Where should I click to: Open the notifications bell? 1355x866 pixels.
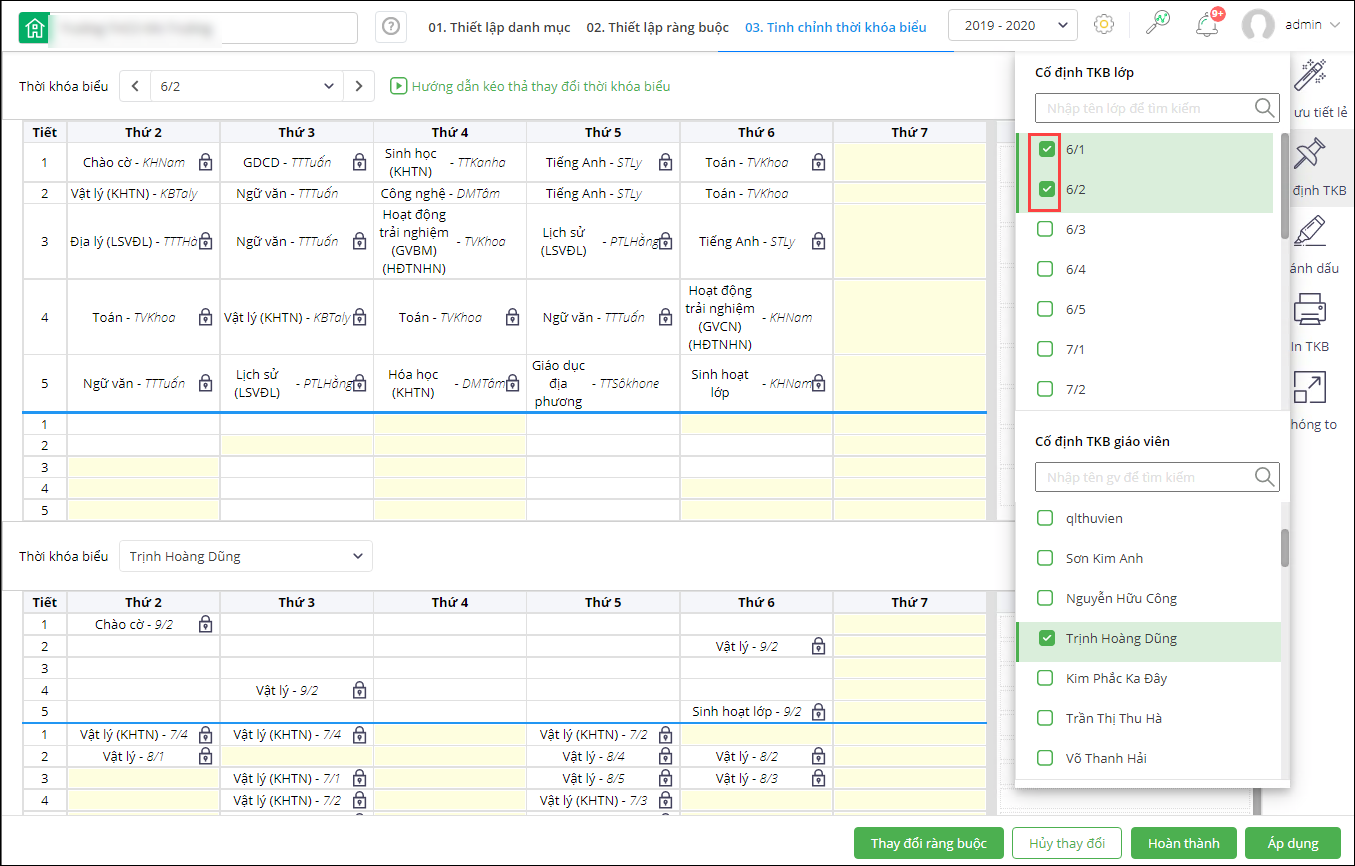click(x=1207, y=25)
